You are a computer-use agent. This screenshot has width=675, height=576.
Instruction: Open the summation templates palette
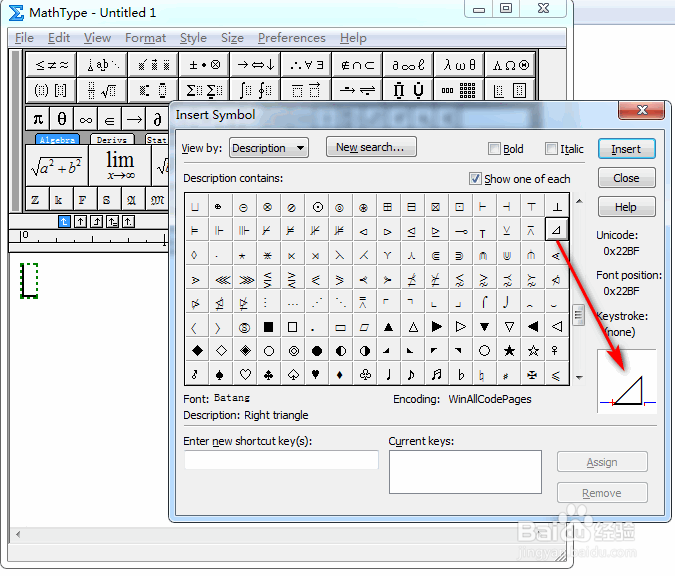pyautogui.click(x=204, y=90)
